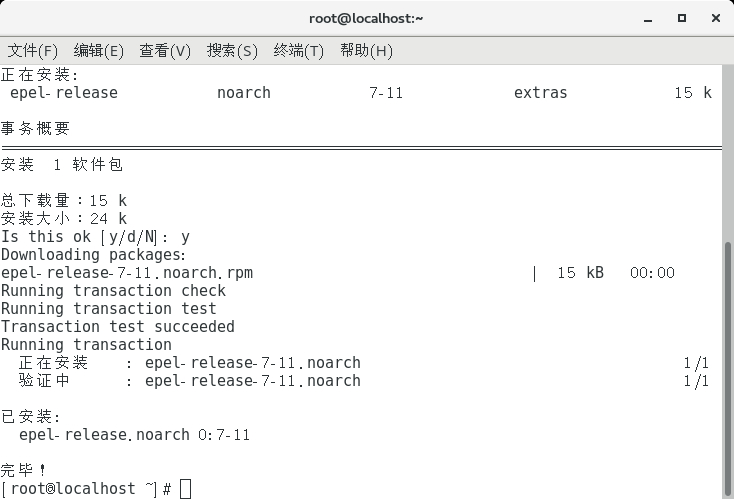This screenshot has height=499, width=734.
Task: Click the 完毕！ completion line
Action: pos(23,470)
